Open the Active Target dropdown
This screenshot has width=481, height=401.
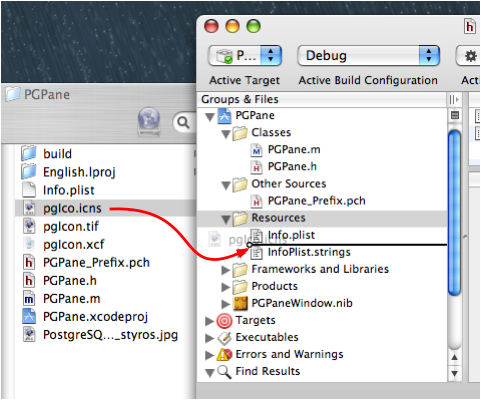coord(245,56)
